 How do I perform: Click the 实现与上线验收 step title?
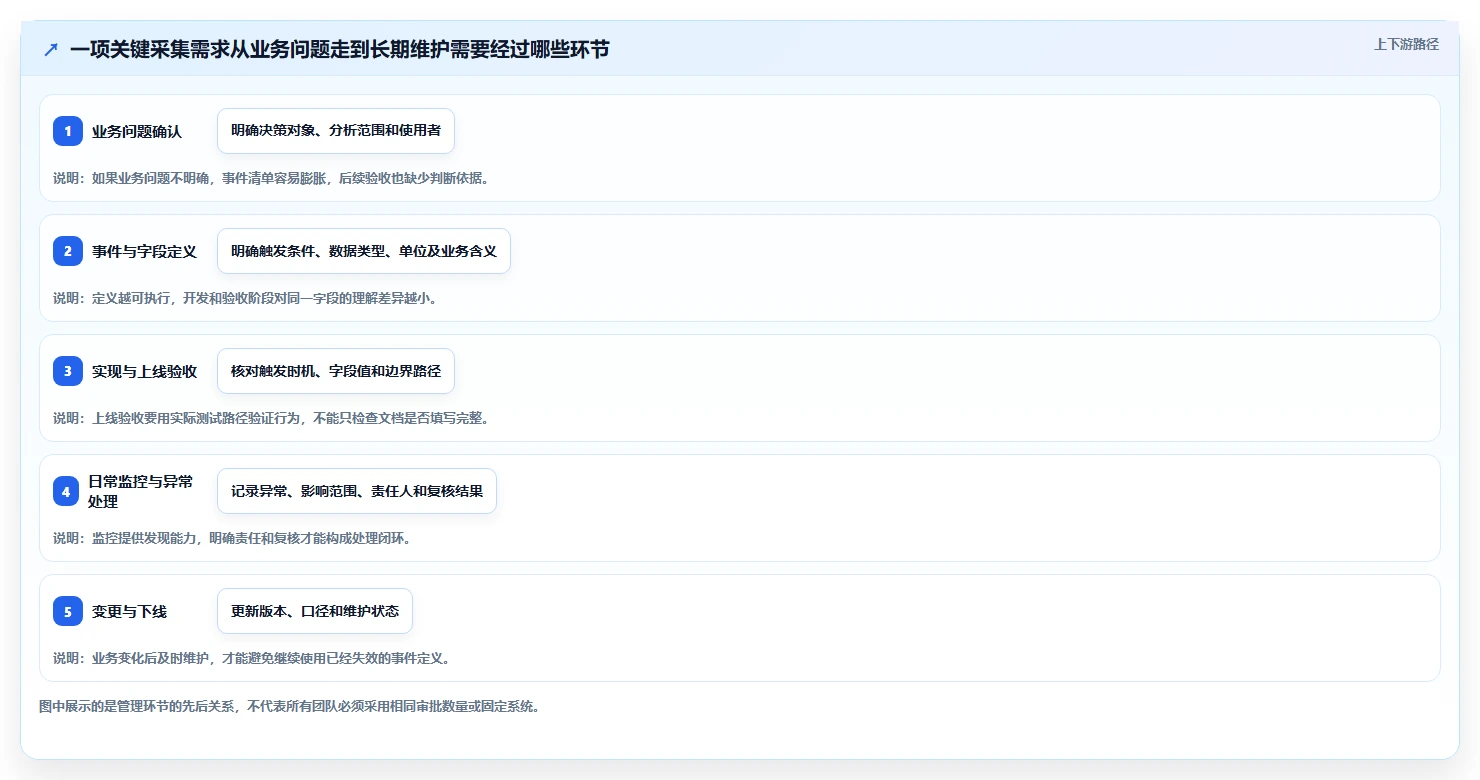pos(144,371)
